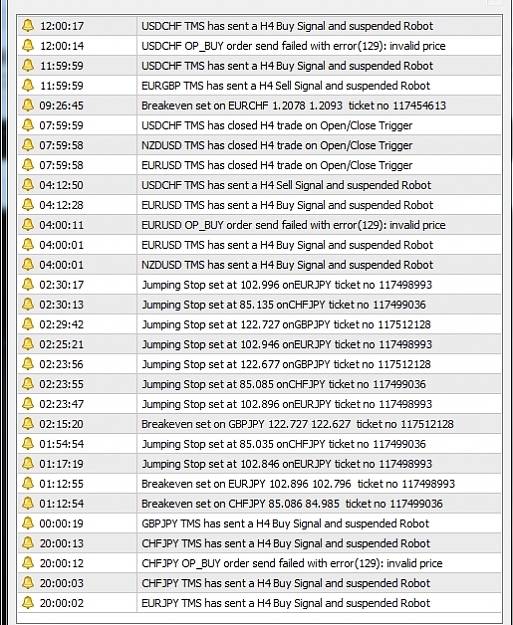This screenshot has width=513, height=625.
Task: Click the bell icon on the 02:30:17 row
Action: click(x=28, y=285)
